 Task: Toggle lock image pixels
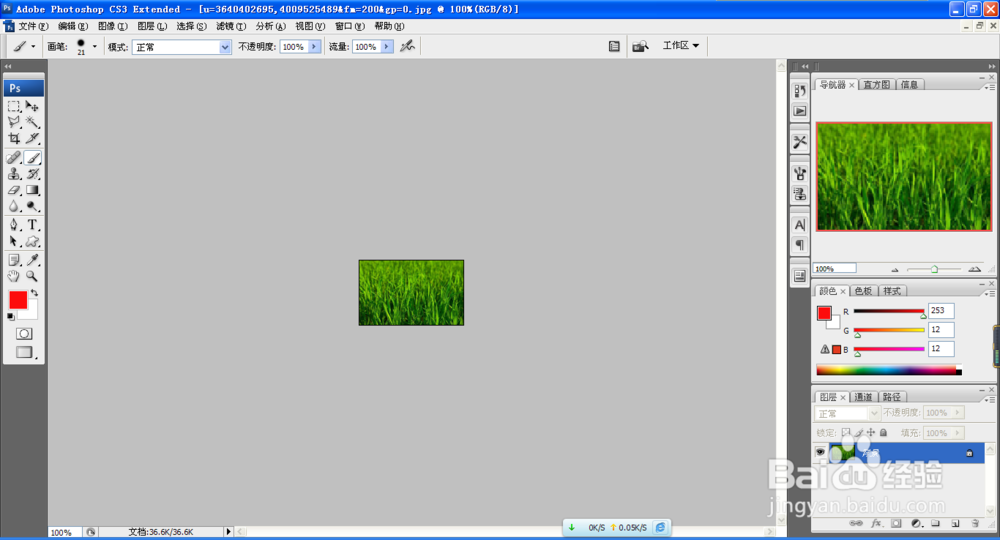click(858, 432)
